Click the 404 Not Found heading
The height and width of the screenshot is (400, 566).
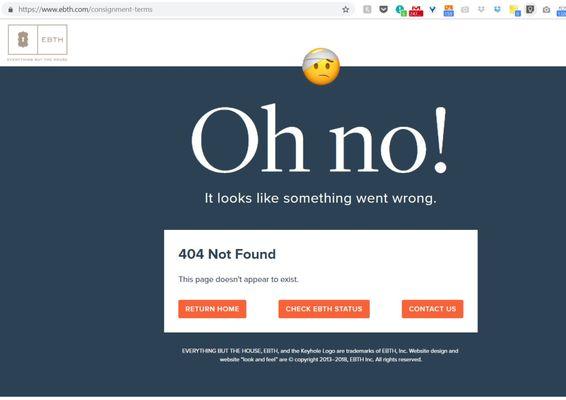(227, 254)
